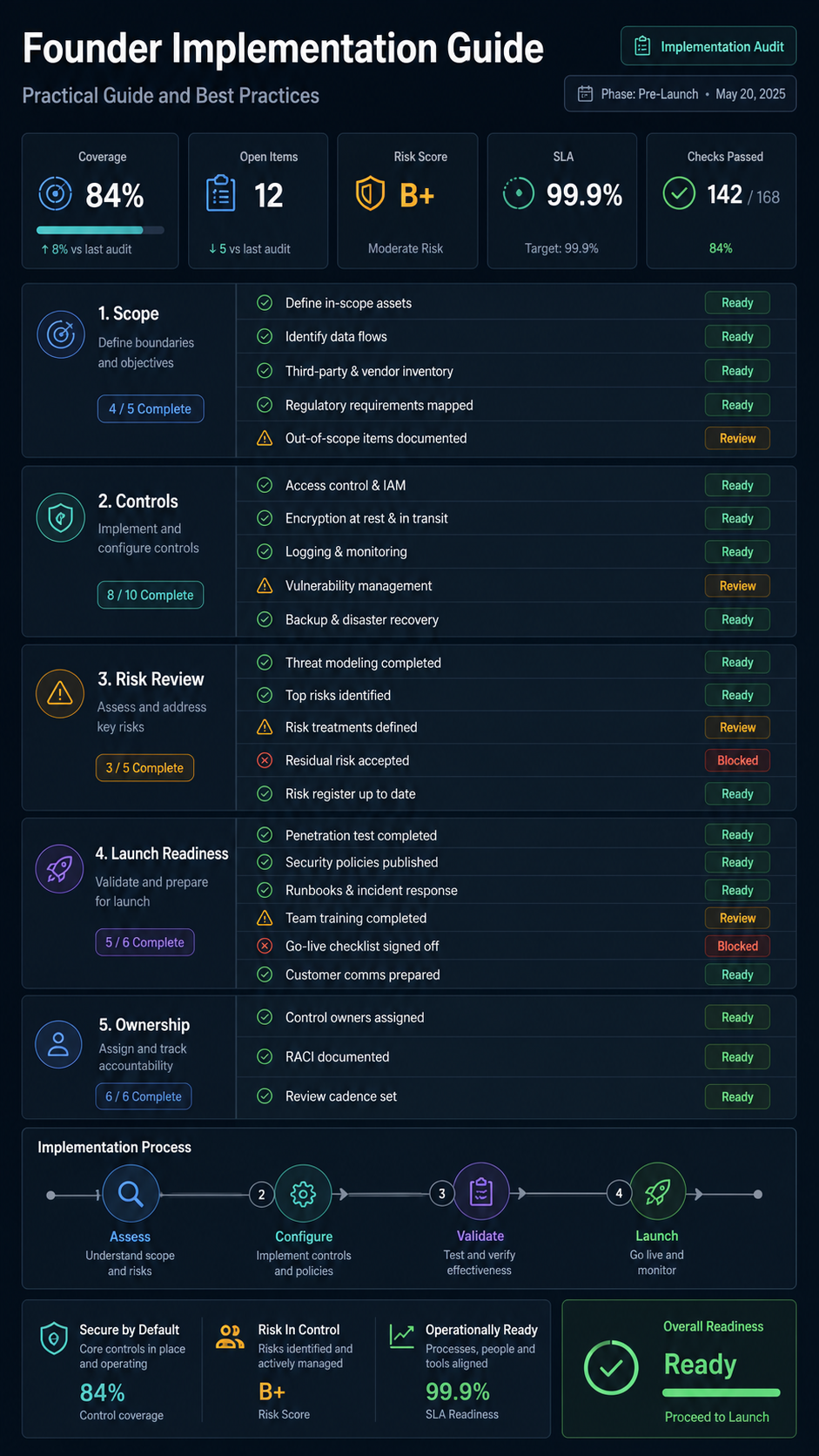Toggle check for Control owners assigned
Viewport: 819px width, 1456px height.
(x=265, y=1017)
